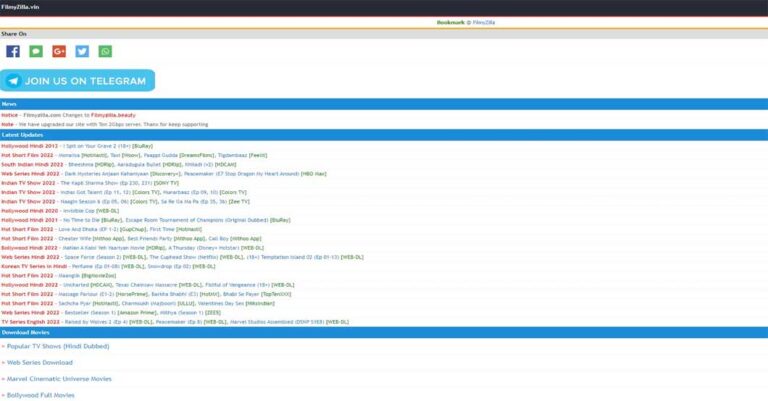Share the page on Twitter

(x=82, y=51)
